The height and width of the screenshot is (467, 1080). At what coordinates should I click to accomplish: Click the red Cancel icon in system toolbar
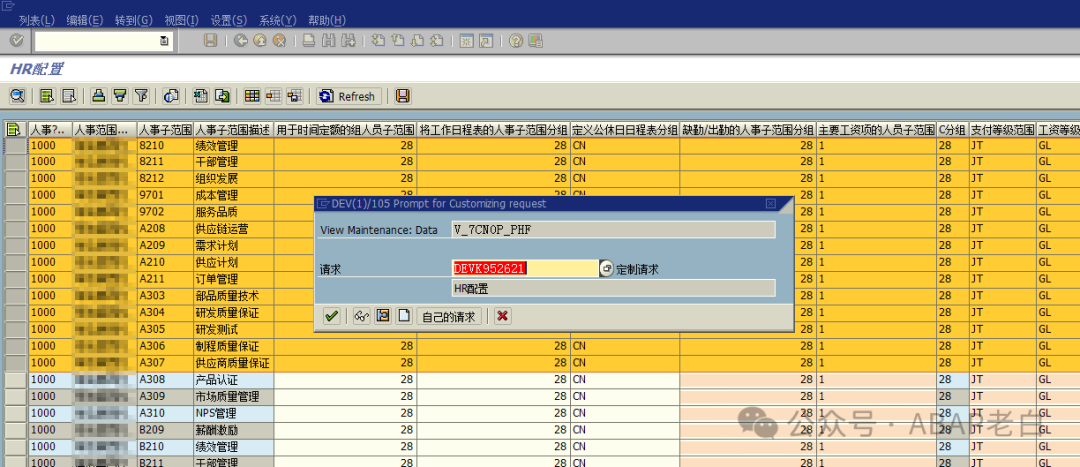click(x=279, y=41)
